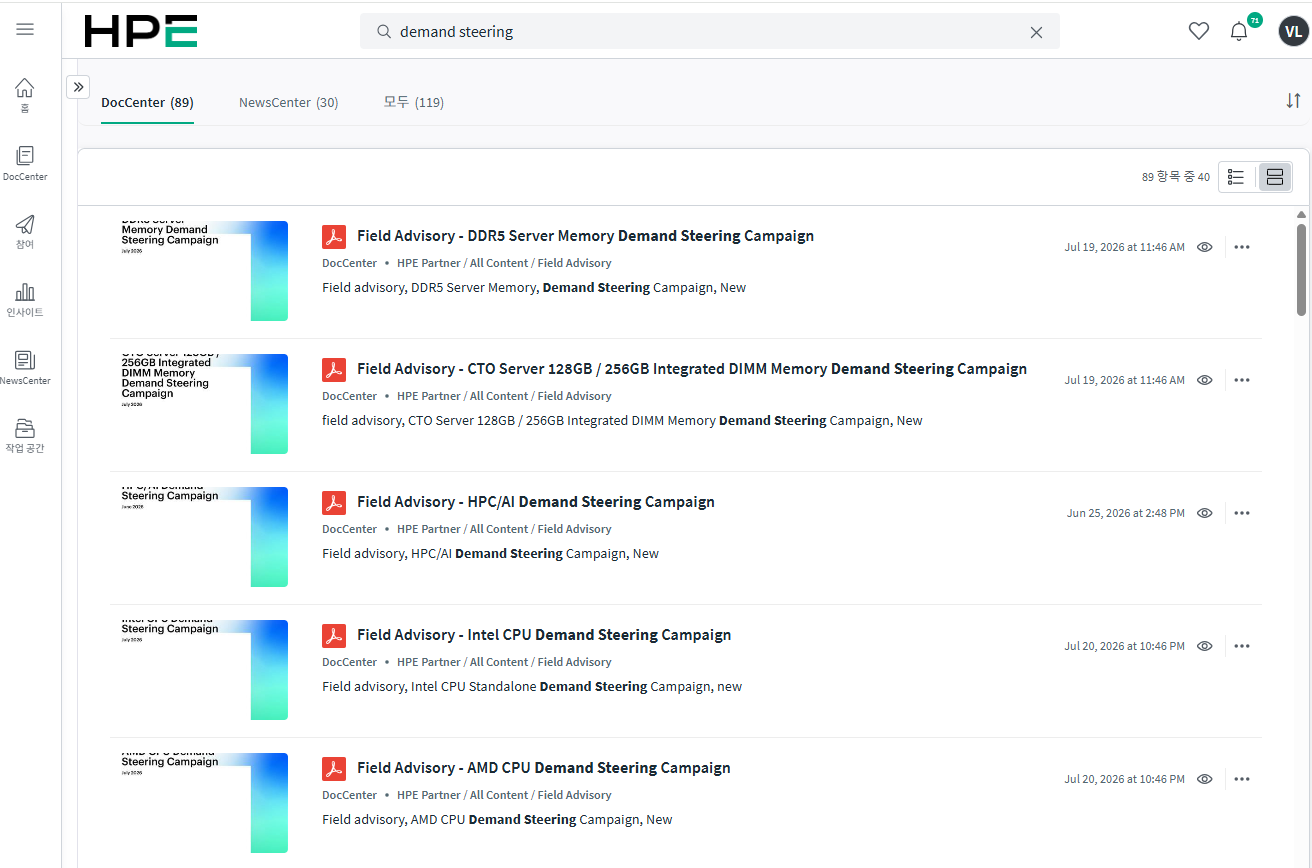Viewport: 1312px width, 868px height.
Task: Click the PDF icon of DDR5 Server Memory advisory
Action: 334,237
